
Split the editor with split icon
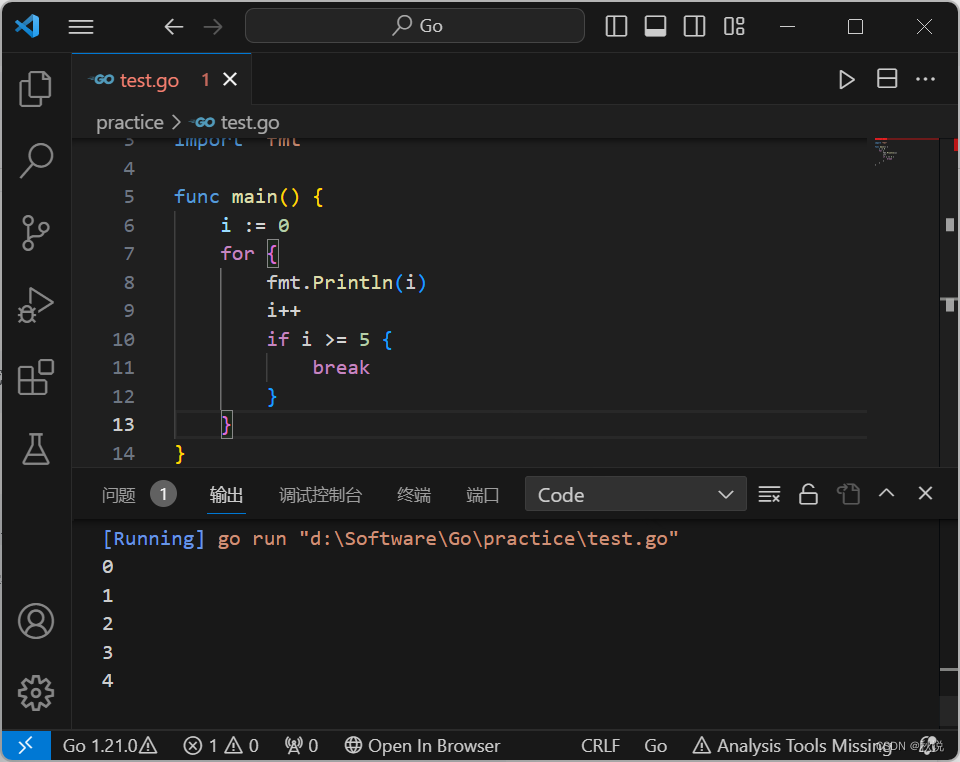pyautogui.click(x=887, y=79)
